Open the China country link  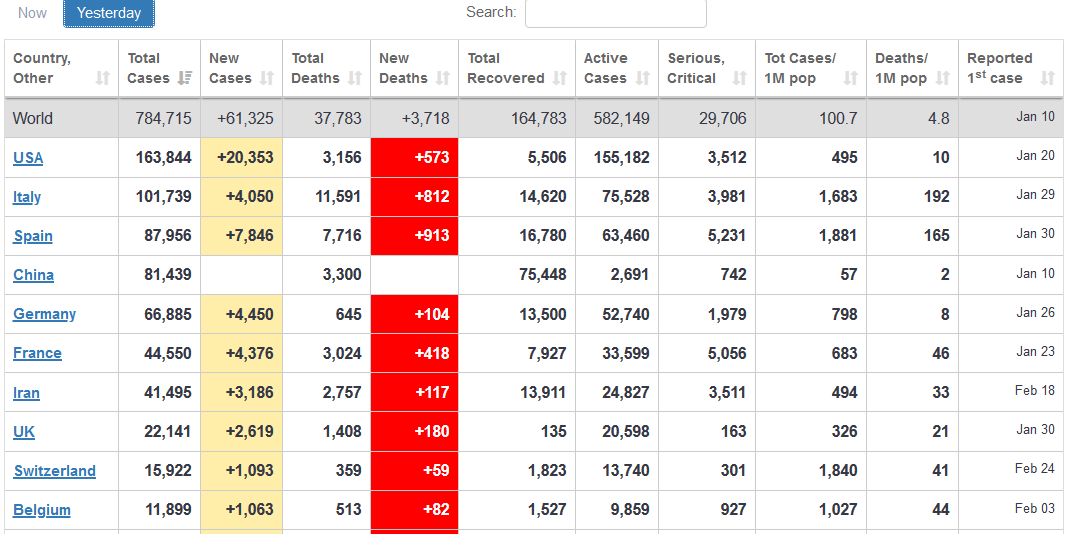(x=33, y=275)
